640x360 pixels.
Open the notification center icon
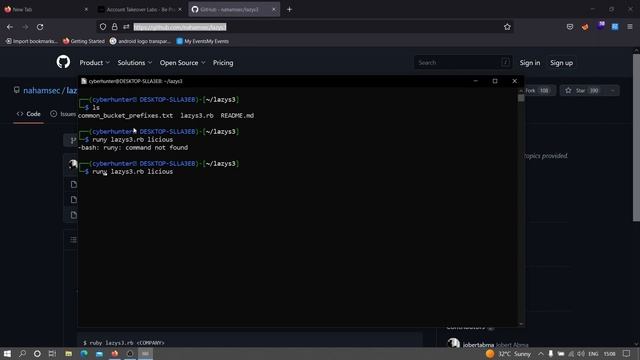tap(627, 354)
